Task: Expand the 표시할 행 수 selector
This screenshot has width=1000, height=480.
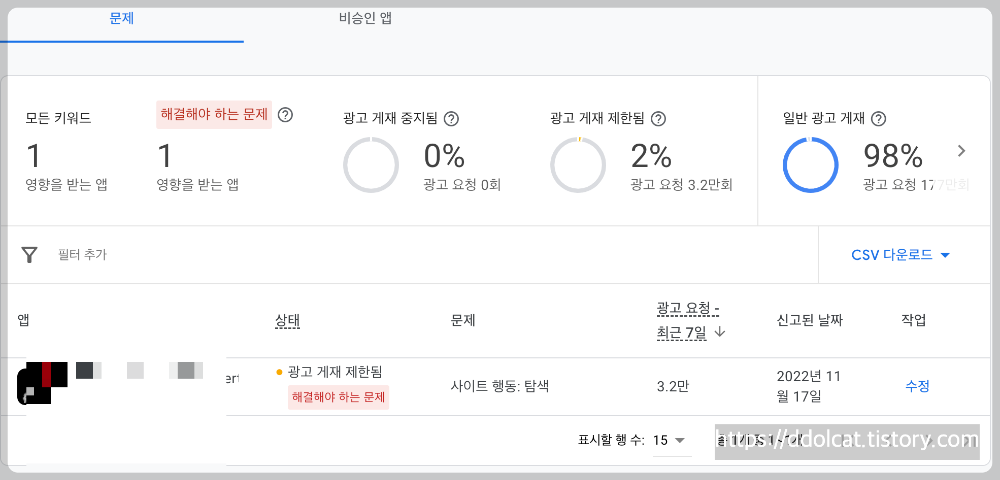Action: 670,440
